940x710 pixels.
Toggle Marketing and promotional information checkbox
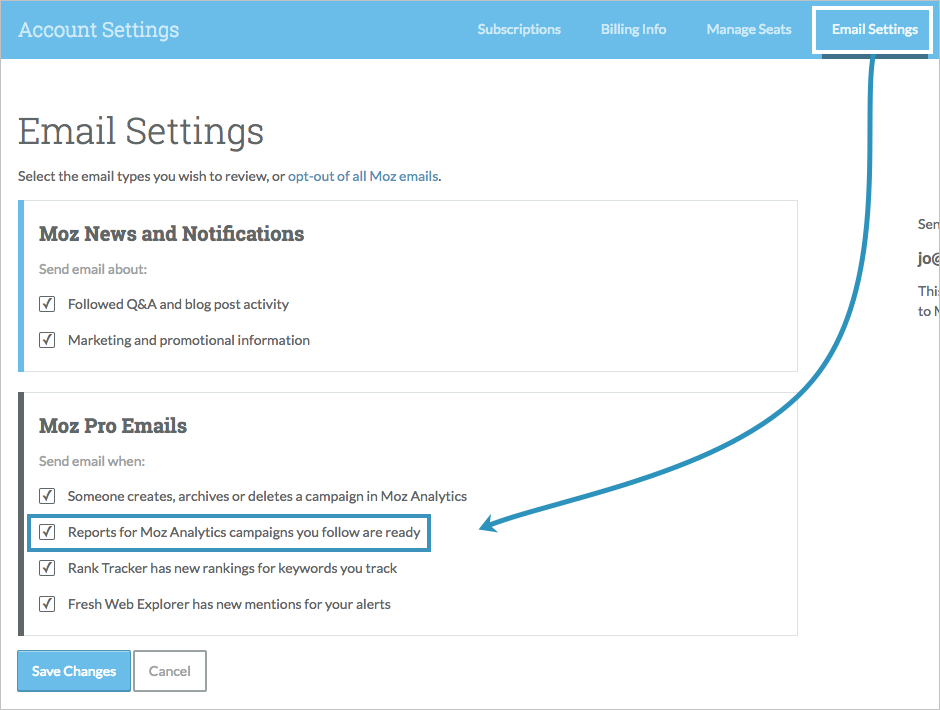pyautogui.click(x=47, y=340)
